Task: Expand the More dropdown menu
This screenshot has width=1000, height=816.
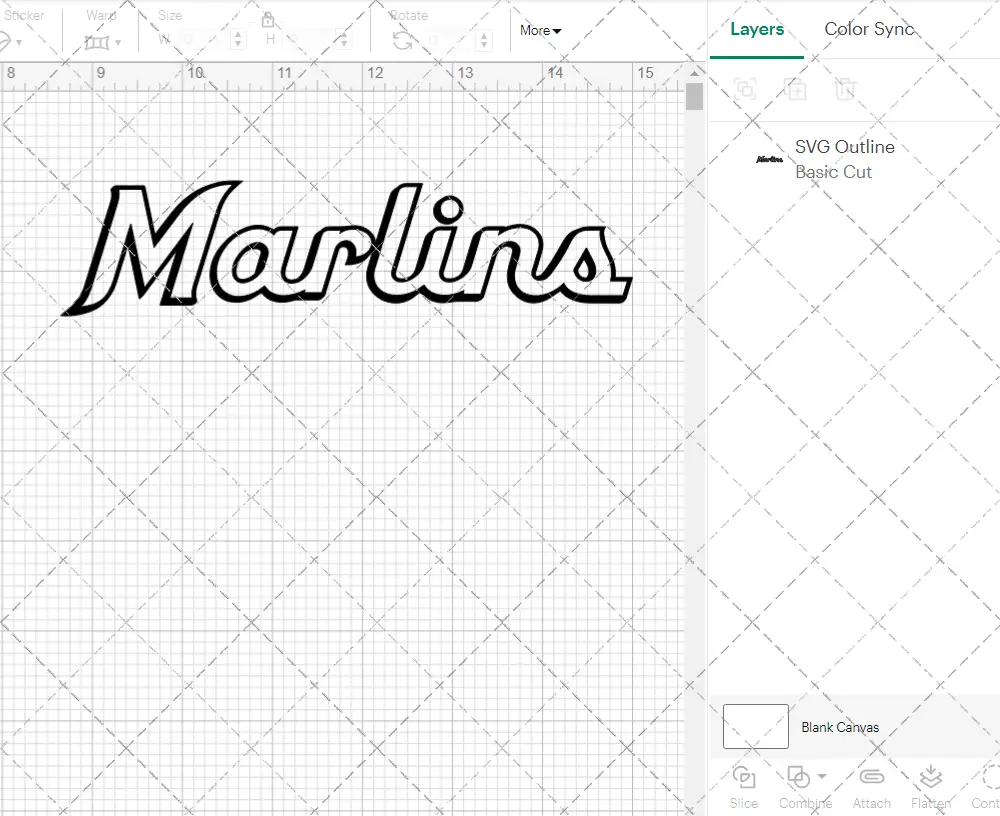Action: (x=540, y=31)
